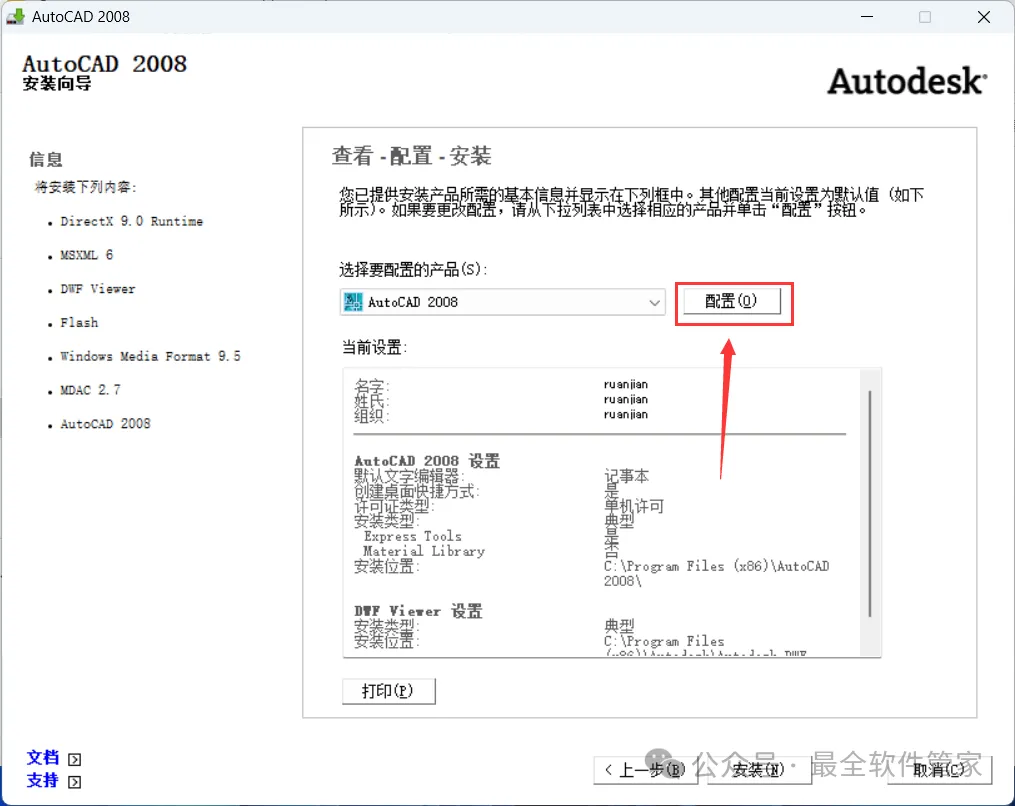Image resolution: width=1015 pixels, height=806 pixels.
Task: Click the Express Tools settings row
Action: (412, 536)
